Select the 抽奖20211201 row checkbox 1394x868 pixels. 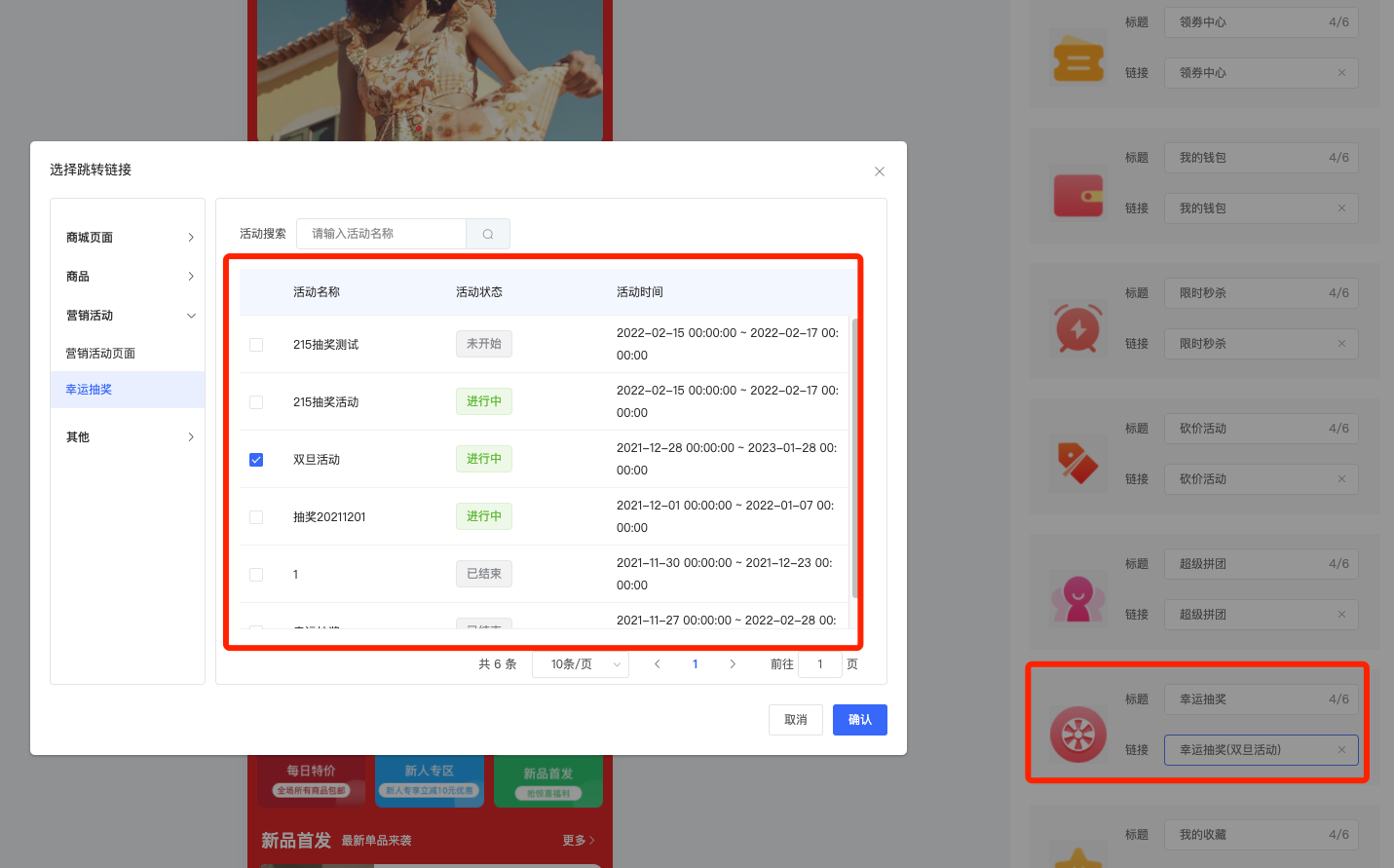[x=256, y=517]
